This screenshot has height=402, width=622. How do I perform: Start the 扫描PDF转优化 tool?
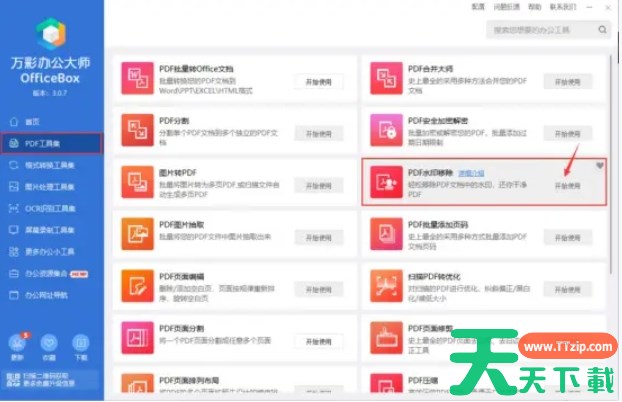(567, 290)
